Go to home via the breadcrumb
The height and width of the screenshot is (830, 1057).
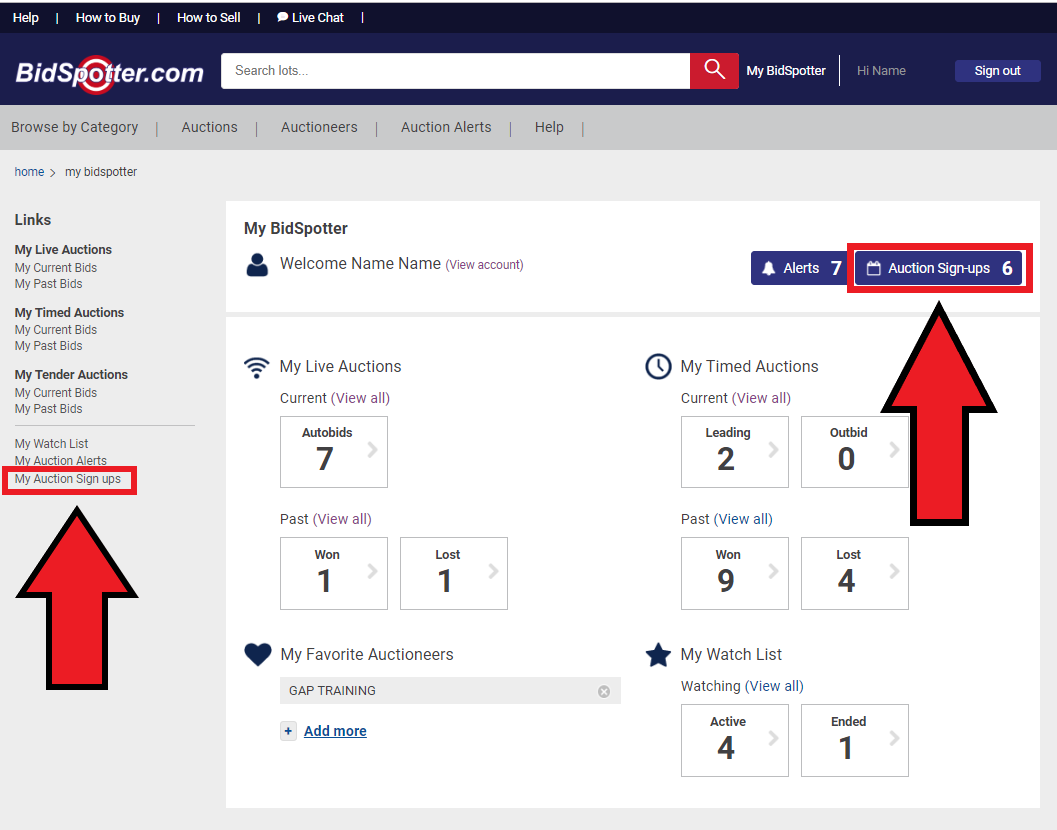click(x=30, y=172)
